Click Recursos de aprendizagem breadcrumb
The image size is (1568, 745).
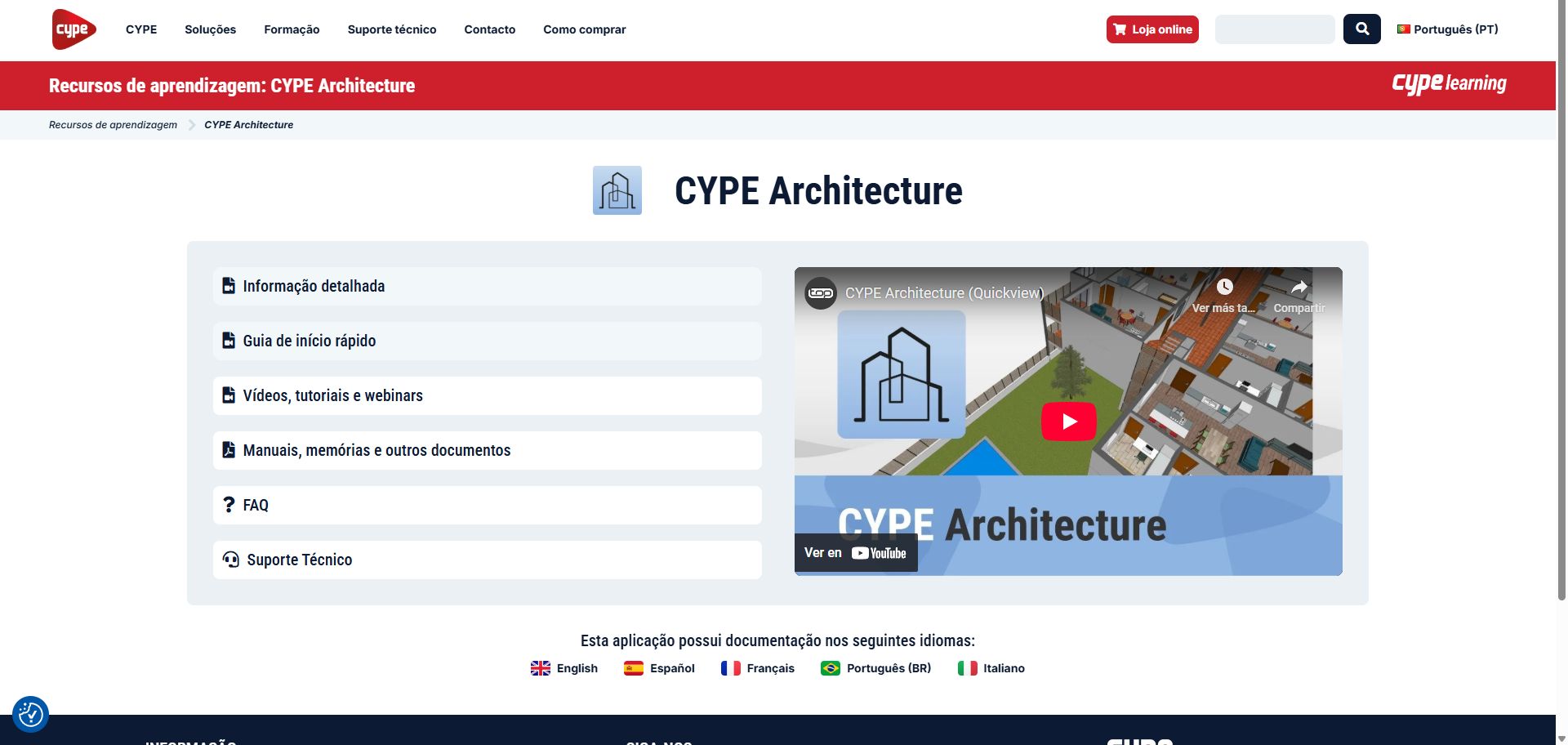(113, 125)
